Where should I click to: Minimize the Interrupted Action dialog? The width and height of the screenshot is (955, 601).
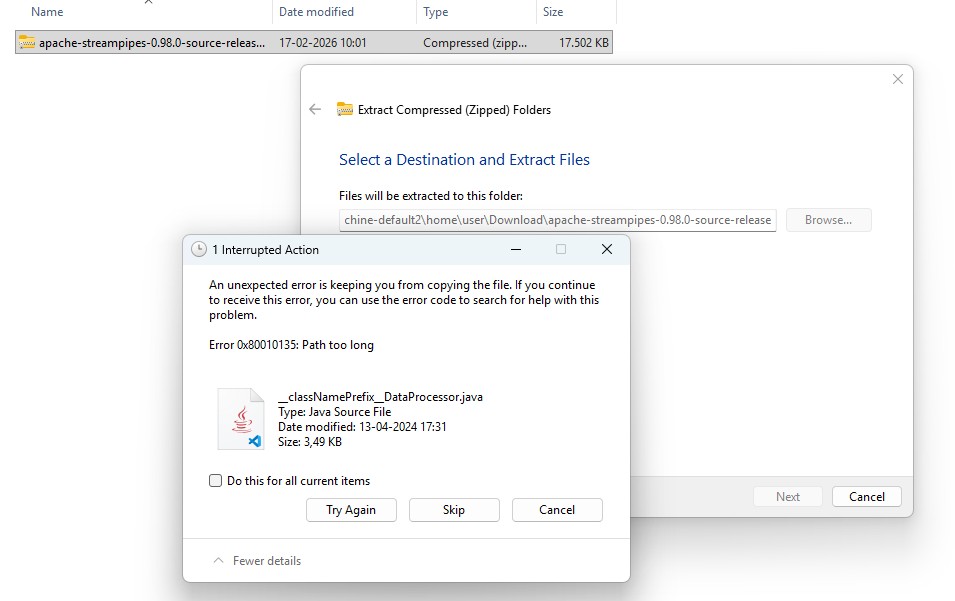(515, 249)
